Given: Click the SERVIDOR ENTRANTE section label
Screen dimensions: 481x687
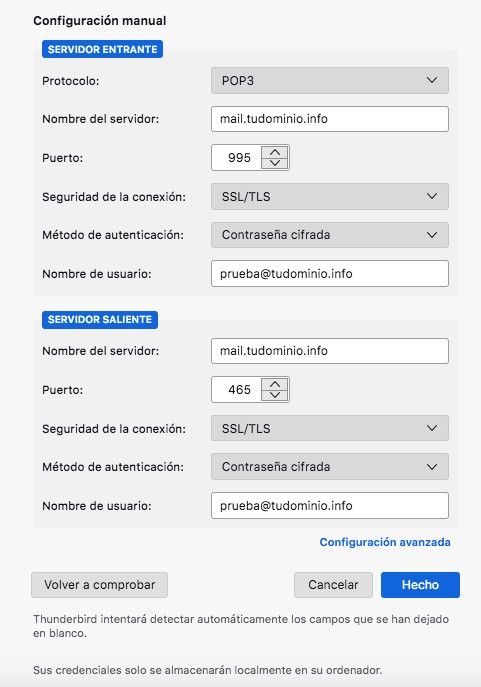Looking at the screenshot, I should [x=103, y=49].
